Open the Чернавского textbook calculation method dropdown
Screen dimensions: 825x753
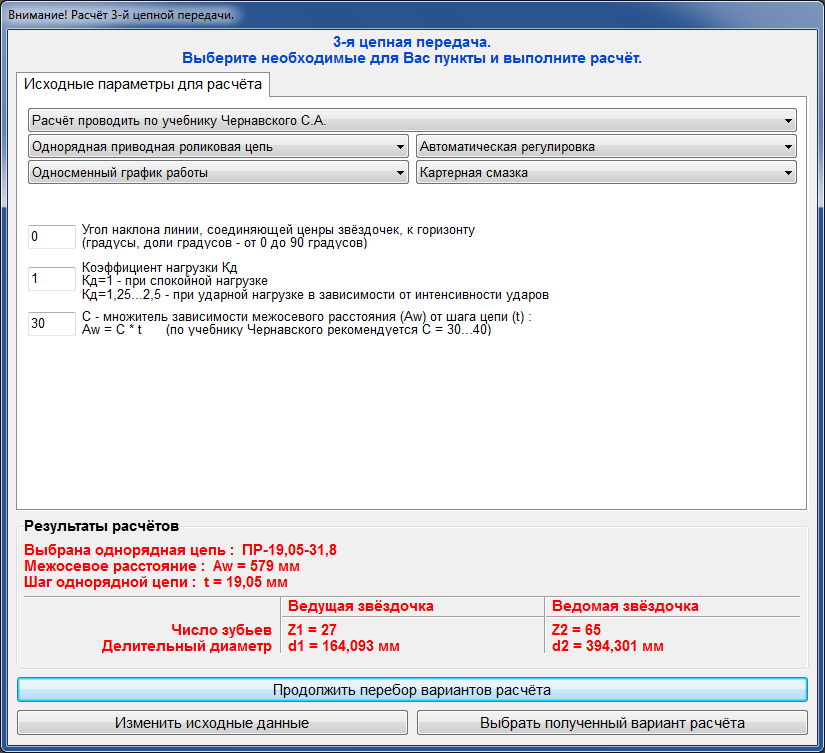click(x=412, y=121)
